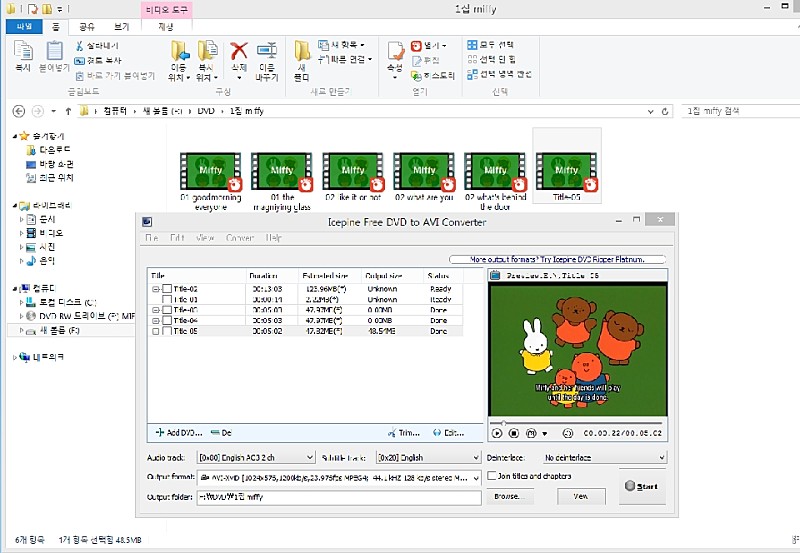Stop the preview playback in converter
This screenshot has height=553, width=800.
pos(514,433)
